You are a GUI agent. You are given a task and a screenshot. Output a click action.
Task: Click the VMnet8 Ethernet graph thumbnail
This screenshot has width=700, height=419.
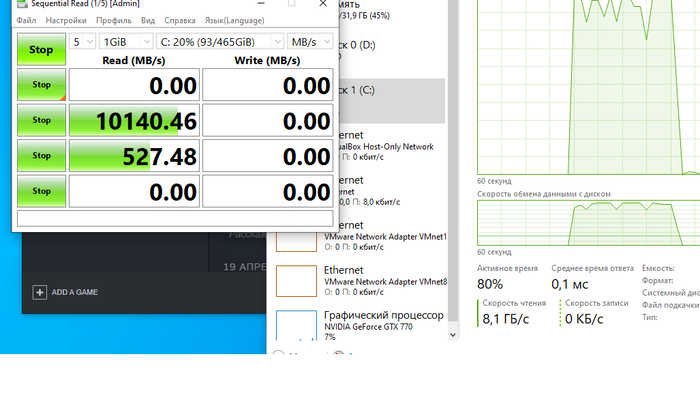tap(296, 283)
